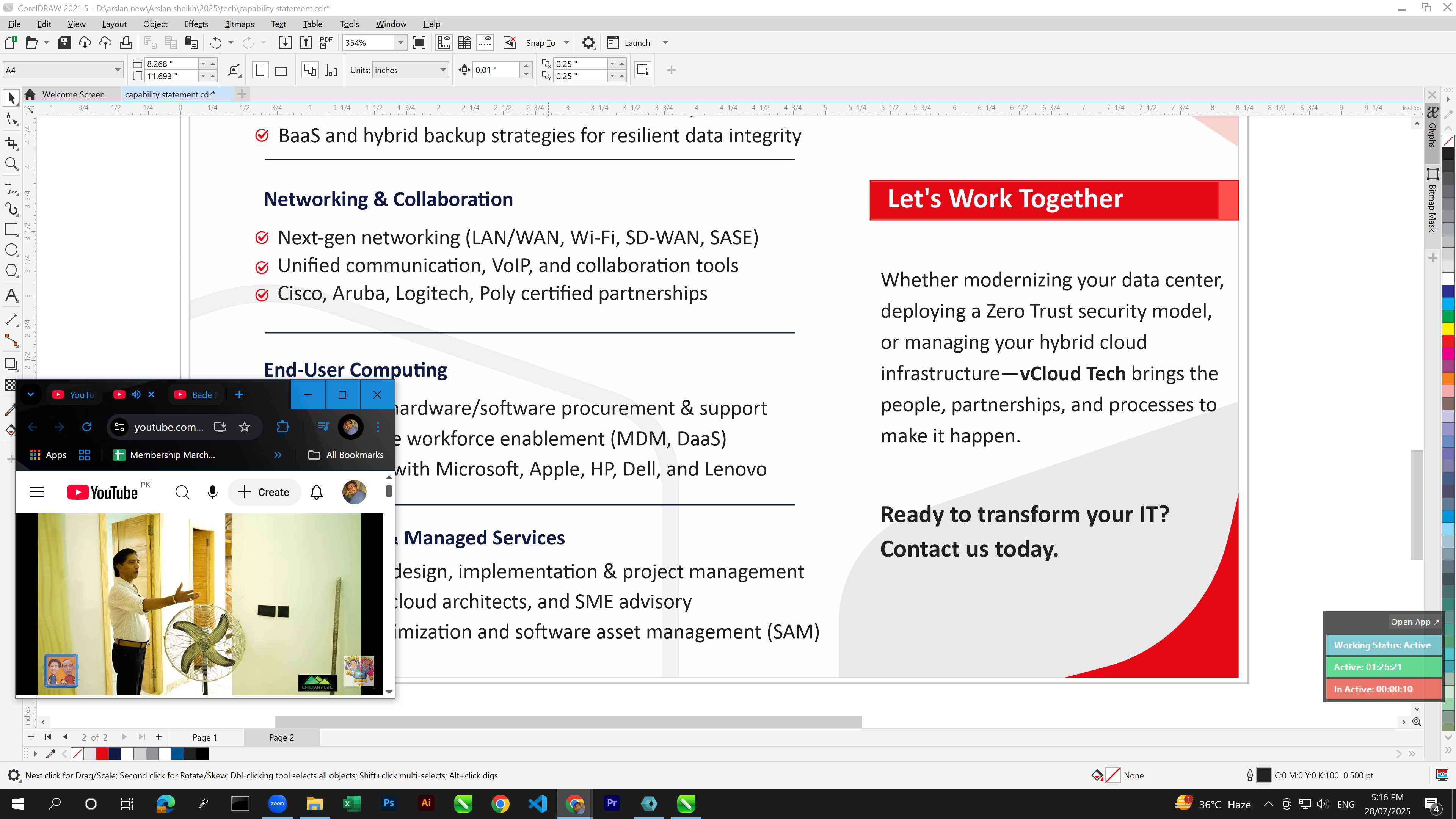Select the Zoom tool in toolbox

point(11,165)
